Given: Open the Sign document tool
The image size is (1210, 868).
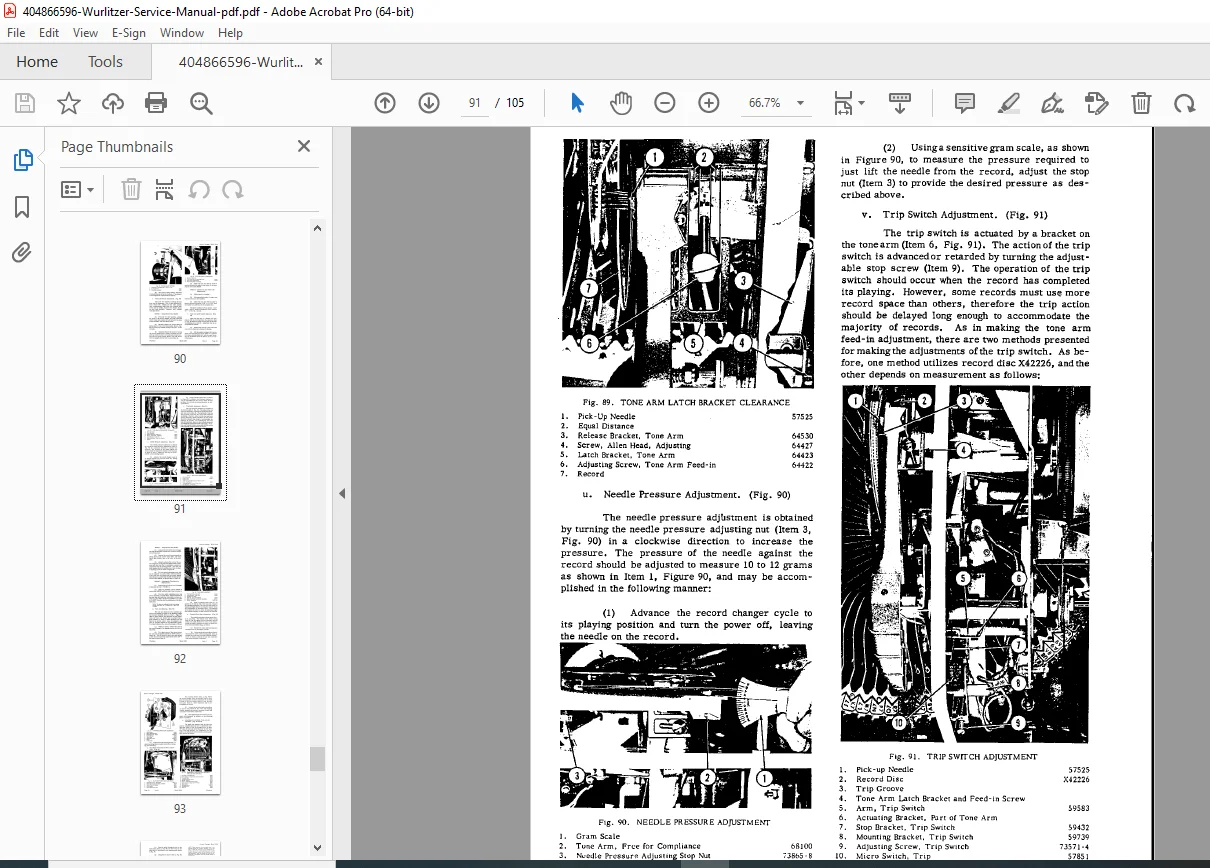Looking at the screenshot, I should (x=1052, y=103).
